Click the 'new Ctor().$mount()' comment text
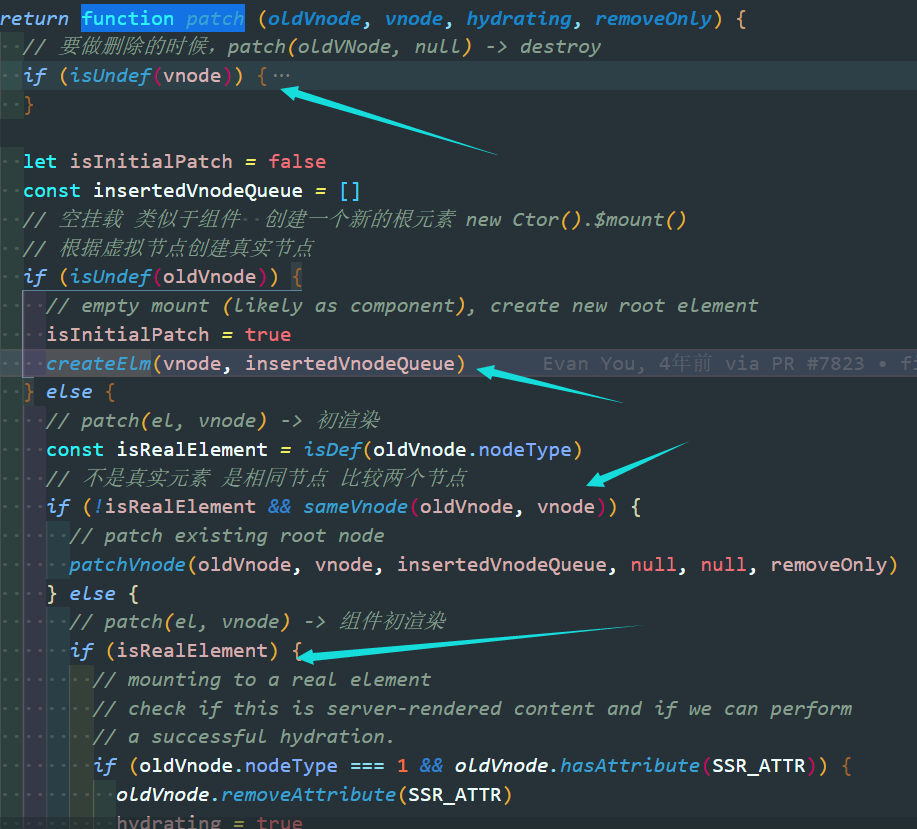Screen dimensions: 917x829 click(575, 220)
